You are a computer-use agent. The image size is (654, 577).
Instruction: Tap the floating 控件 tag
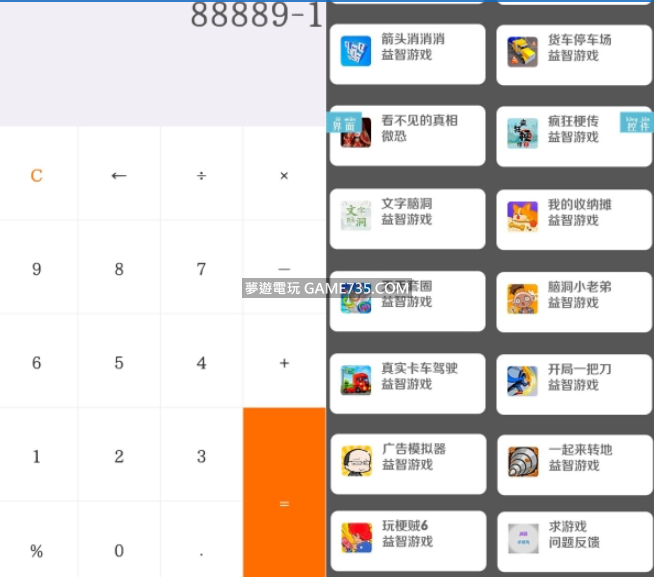637,123
